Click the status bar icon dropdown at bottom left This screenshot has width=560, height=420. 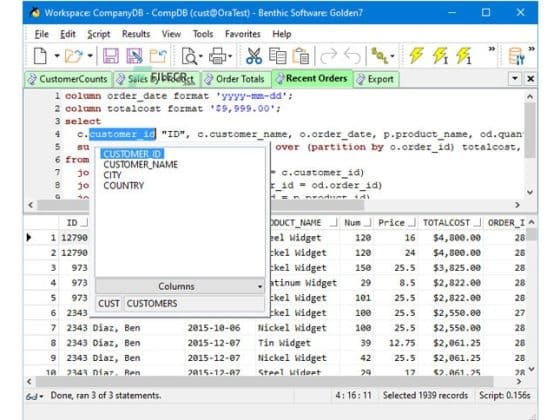coord(34,396)
